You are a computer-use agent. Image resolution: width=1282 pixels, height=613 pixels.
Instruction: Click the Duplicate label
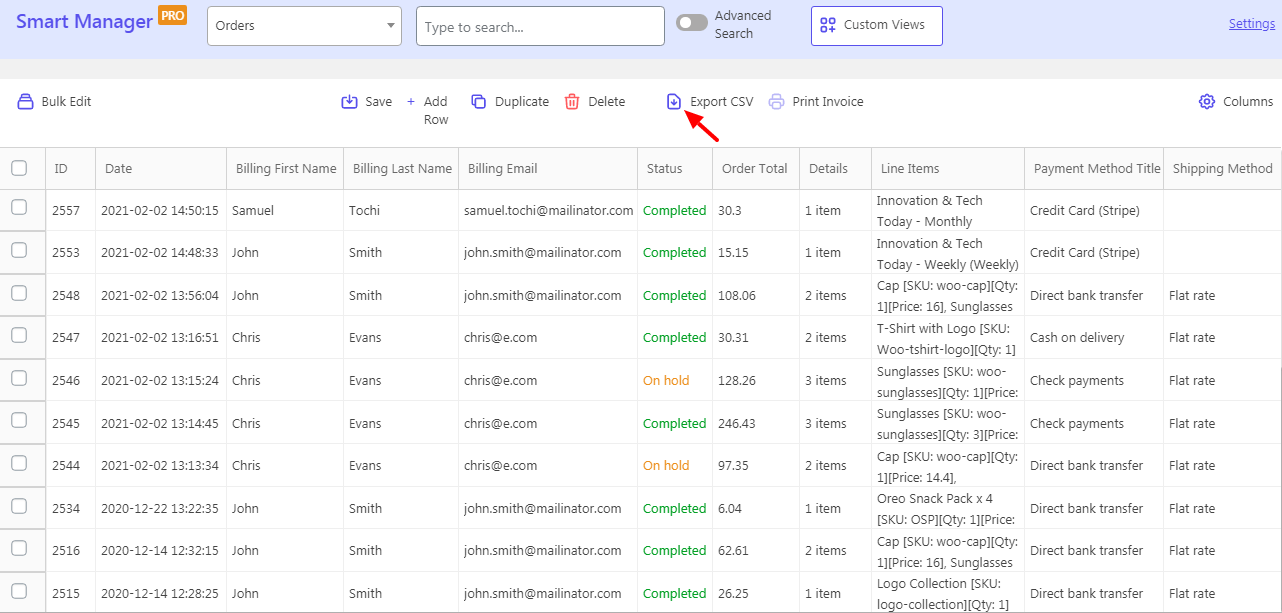(x=522, y=101)
